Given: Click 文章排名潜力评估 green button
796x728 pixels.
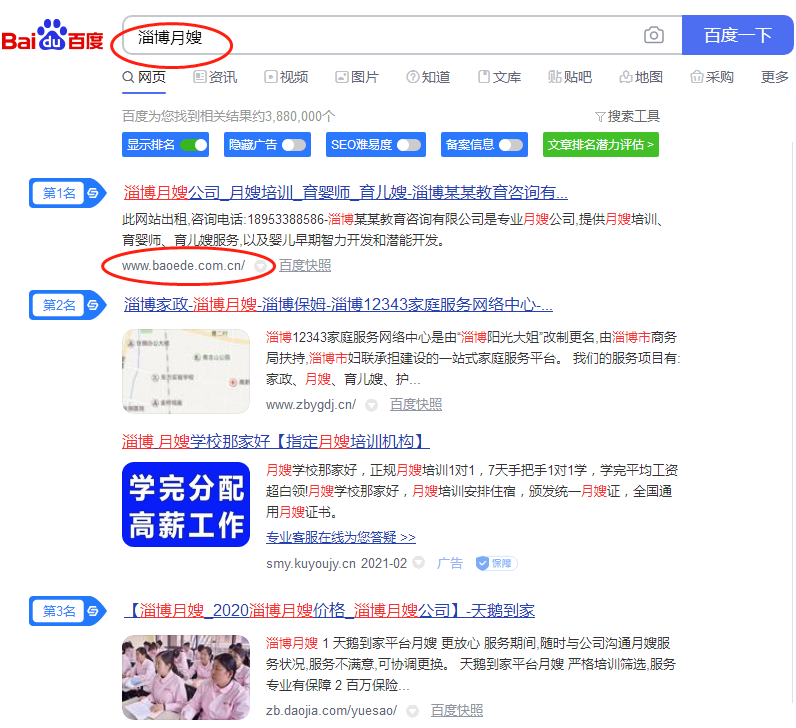Looking at the screenshot, I should 601,145.
